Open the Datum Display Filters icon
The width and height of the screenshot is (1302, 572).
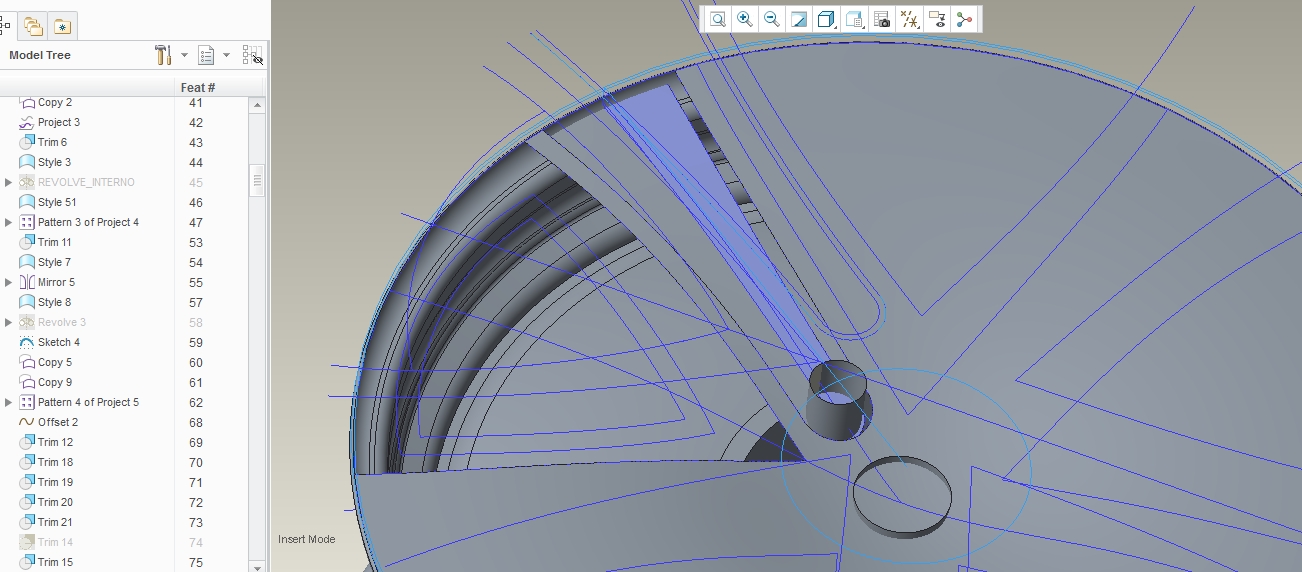(909, 19)
